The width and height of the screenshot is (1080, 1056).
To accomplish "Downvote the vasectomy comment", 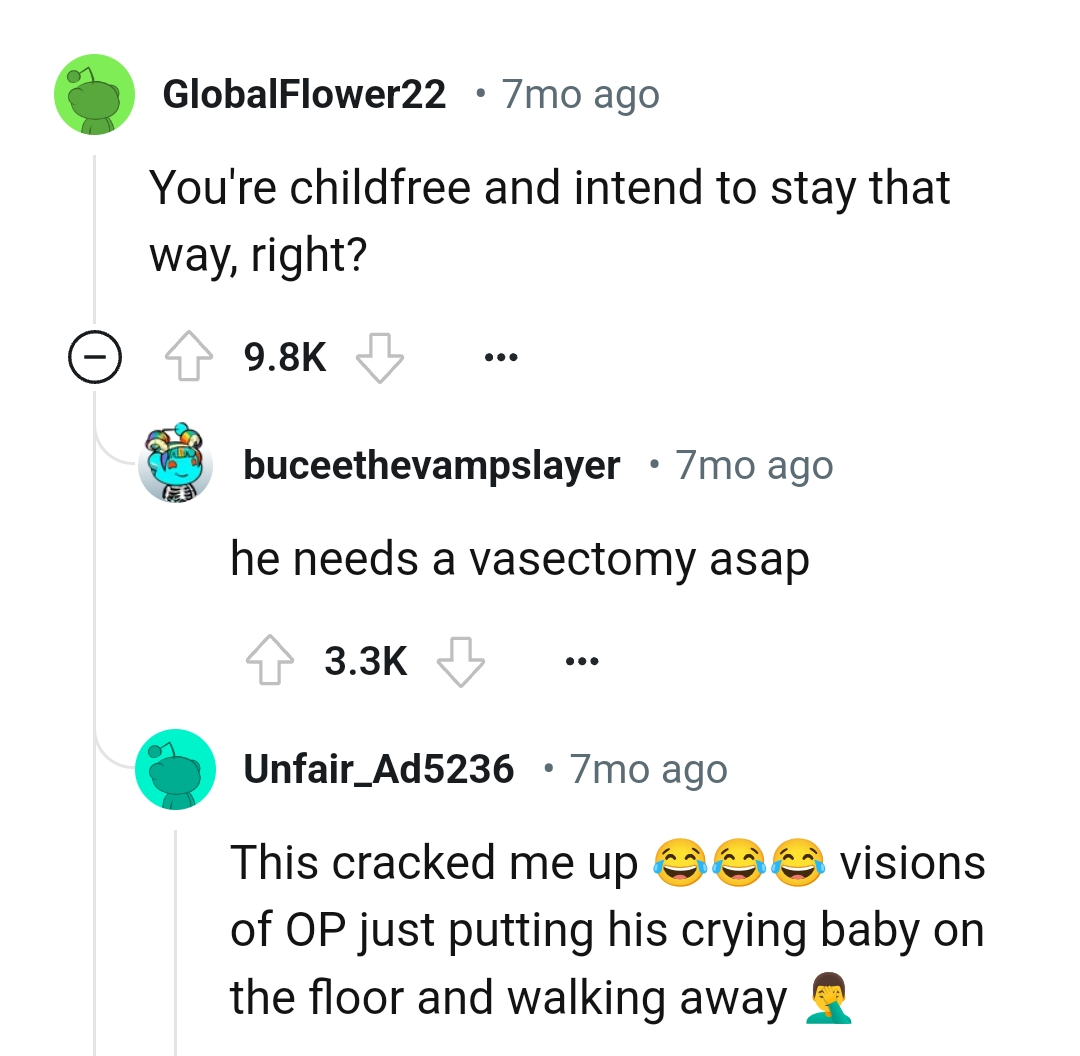I will tap(462, 660).
